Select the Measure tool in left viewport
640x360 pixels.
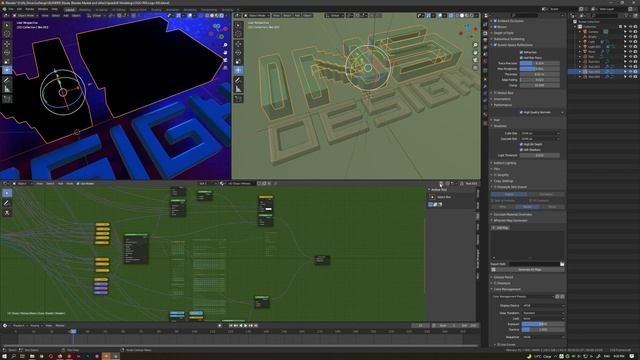7,89
